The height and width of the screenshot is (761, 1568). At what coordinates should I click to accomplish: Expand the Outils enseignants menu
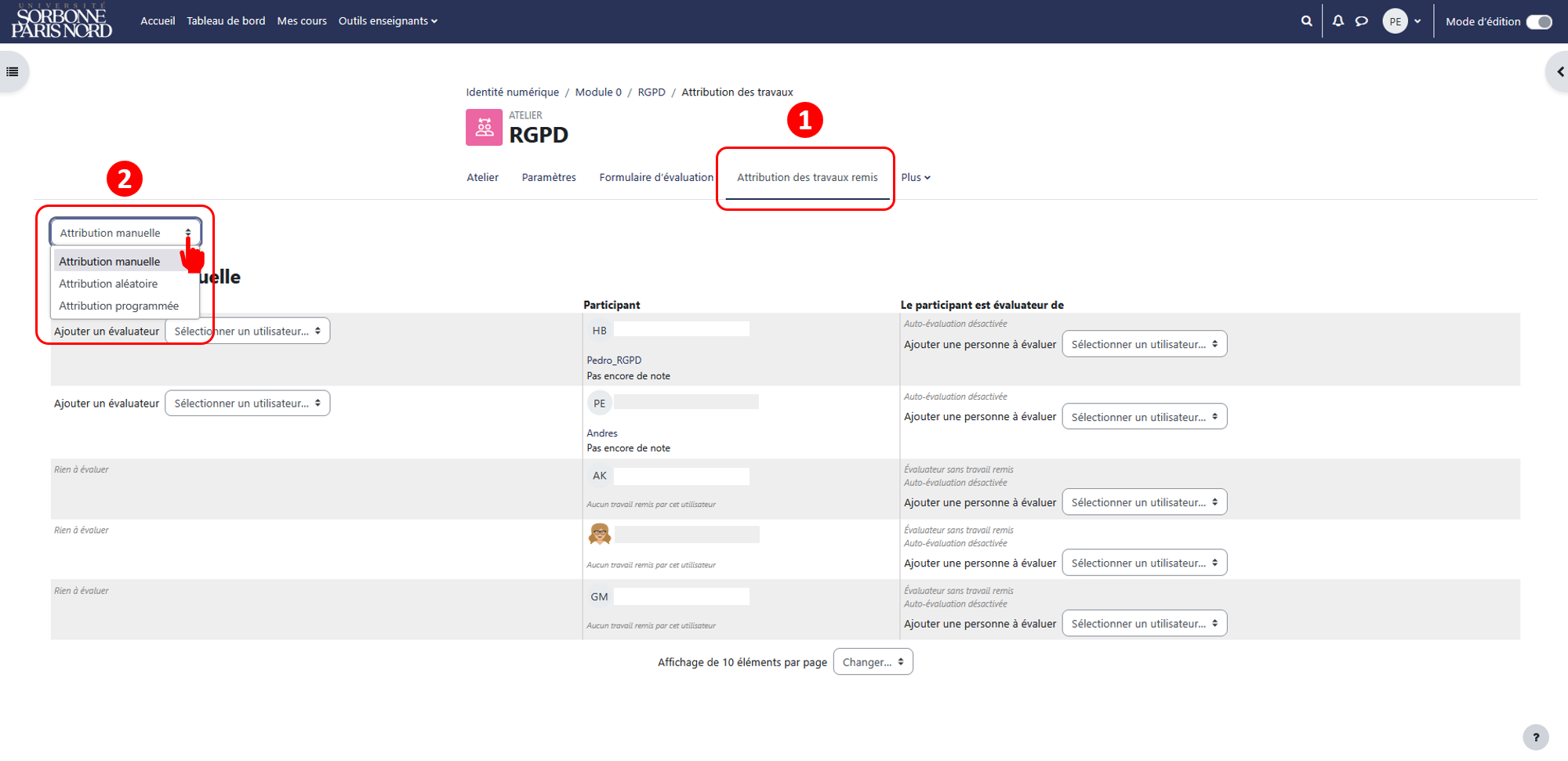coord(387,21)
